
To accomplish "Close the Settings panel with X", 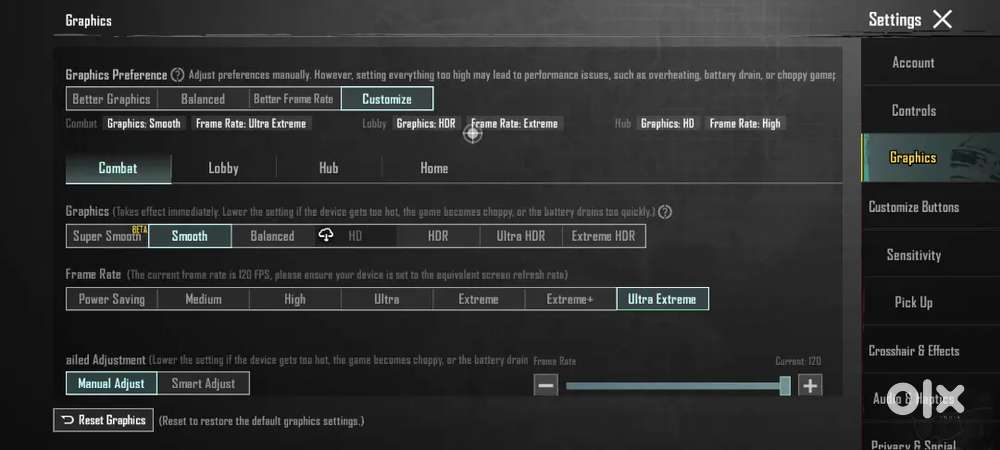I will pyautogui.click(x=942, y=19).
